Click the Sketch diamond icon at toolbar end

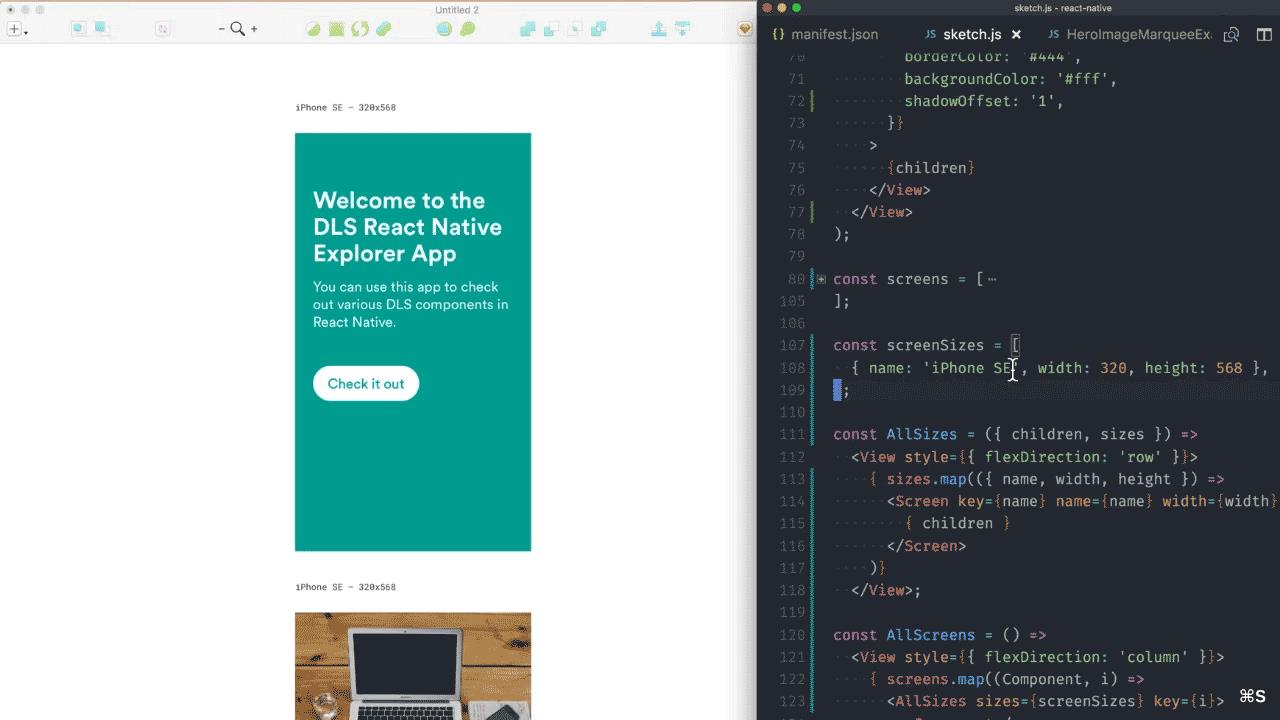pyautogui.click(x=744, y=29)
